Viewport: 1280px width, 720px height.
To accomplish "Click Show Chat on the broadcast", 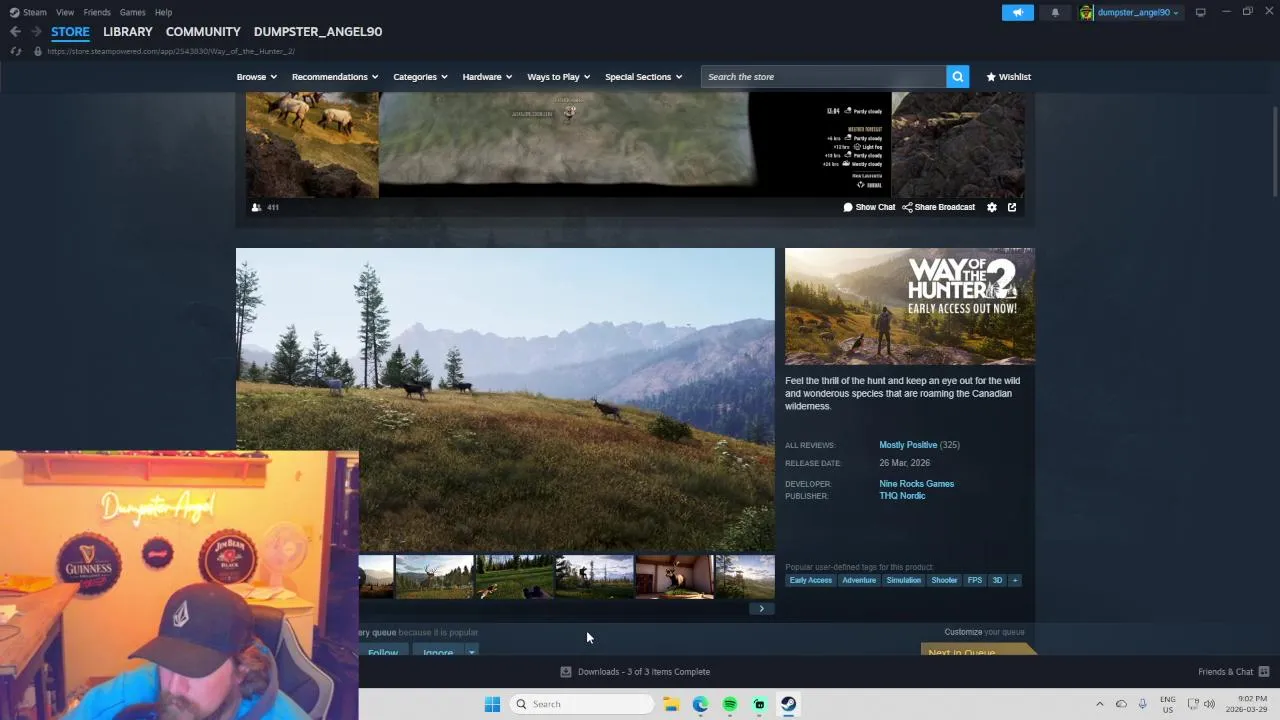I will [869, 207].
